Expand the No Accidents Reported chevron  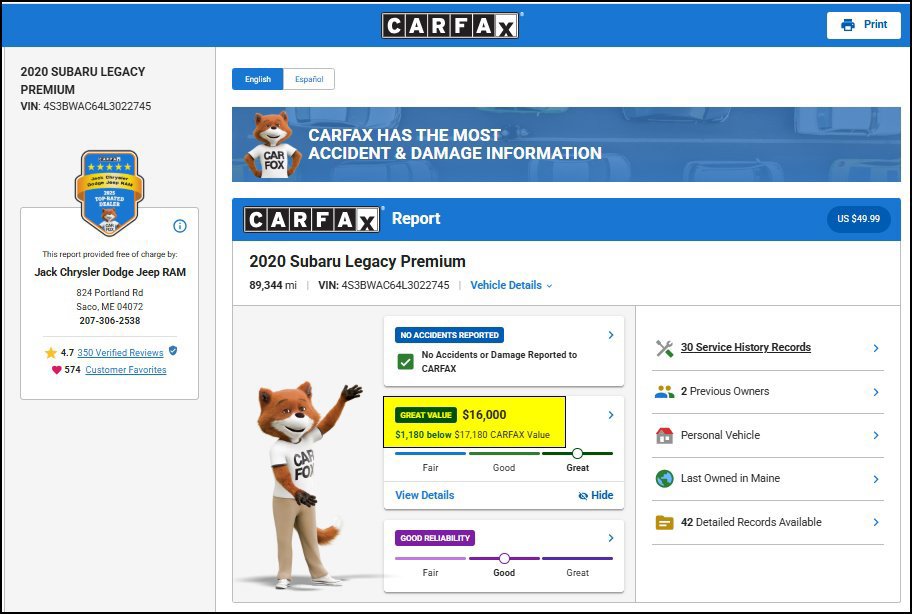[x=611, y=335]
